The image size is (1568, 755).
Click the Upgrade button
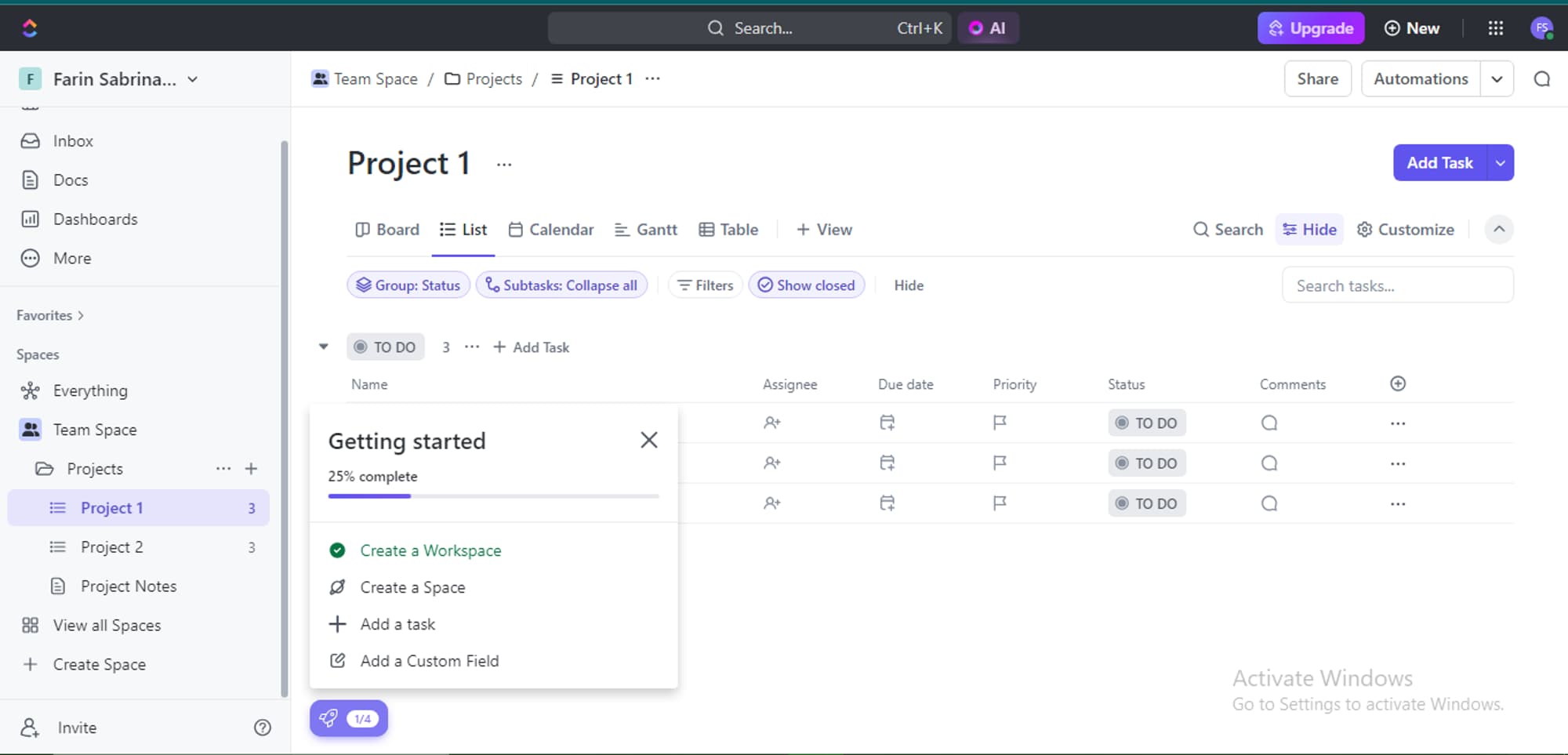[1311, 27]
